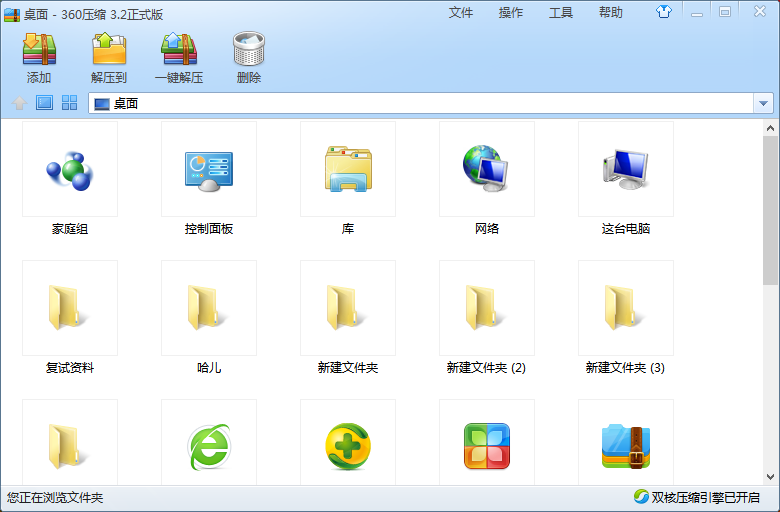Click the scrollbar down arrow
The width and height of the screenshot is (780, 512).
click(771, 477)
